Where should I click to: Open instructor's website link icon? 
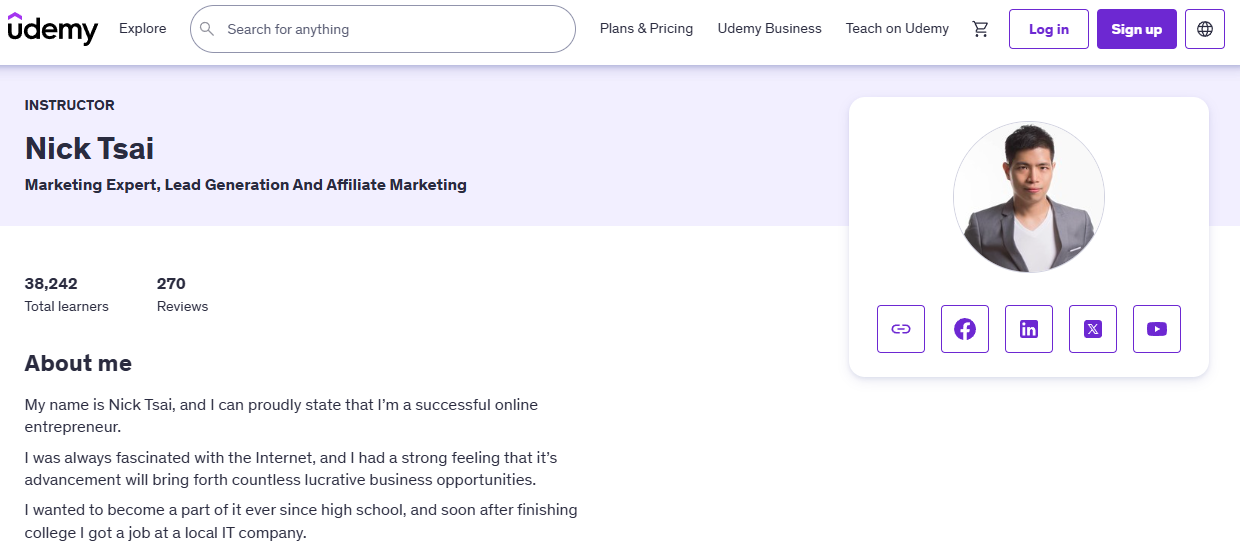click(901, 329)
